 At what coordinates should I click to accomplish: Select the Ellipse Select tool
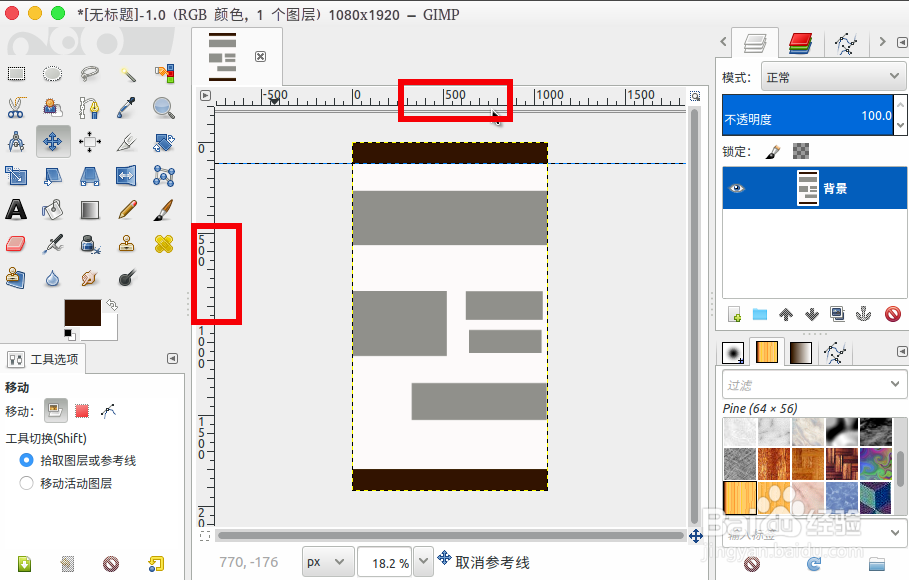[53, 74]
